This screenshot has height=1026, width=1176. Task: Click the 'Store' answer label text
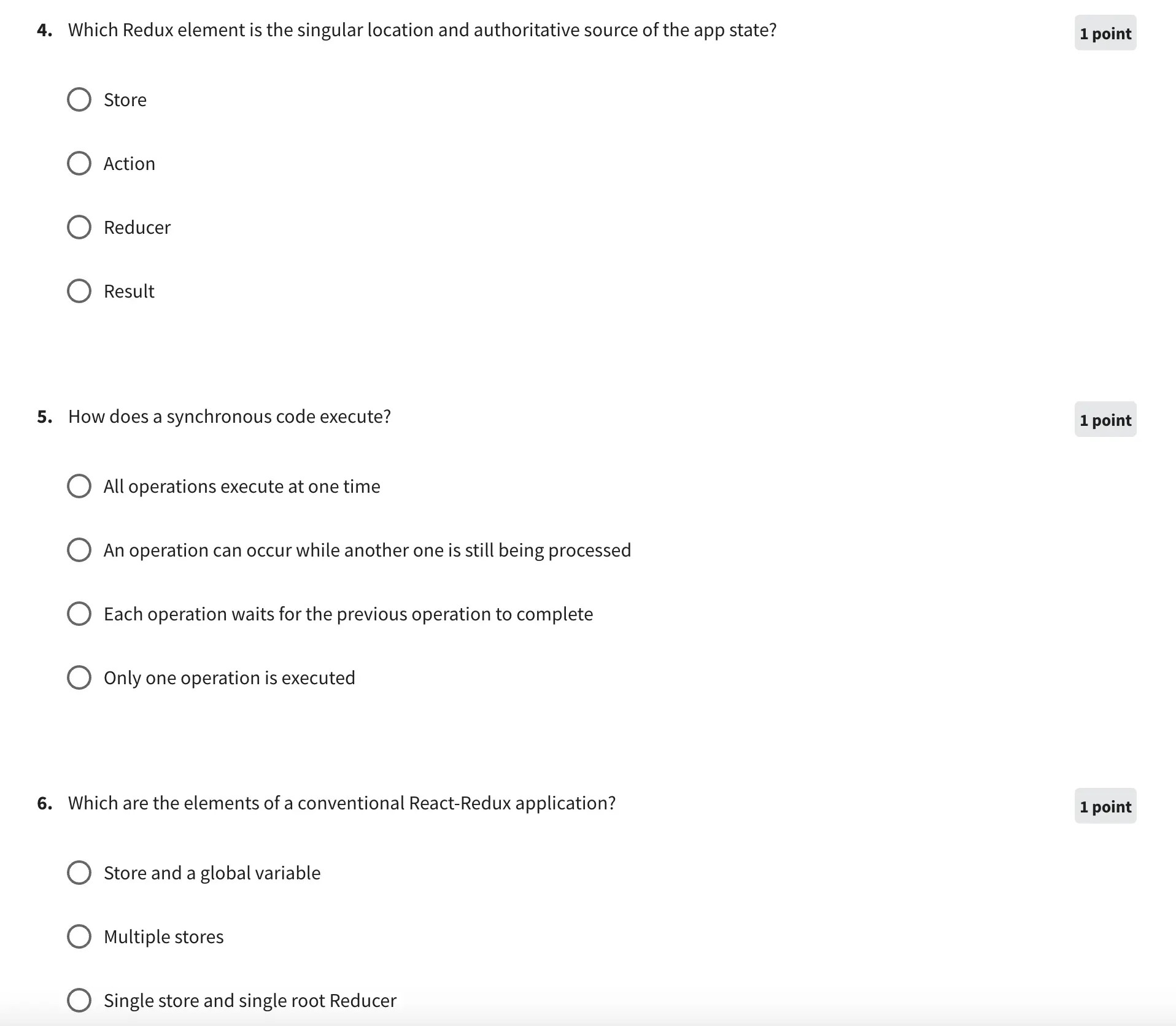(125, 100)
